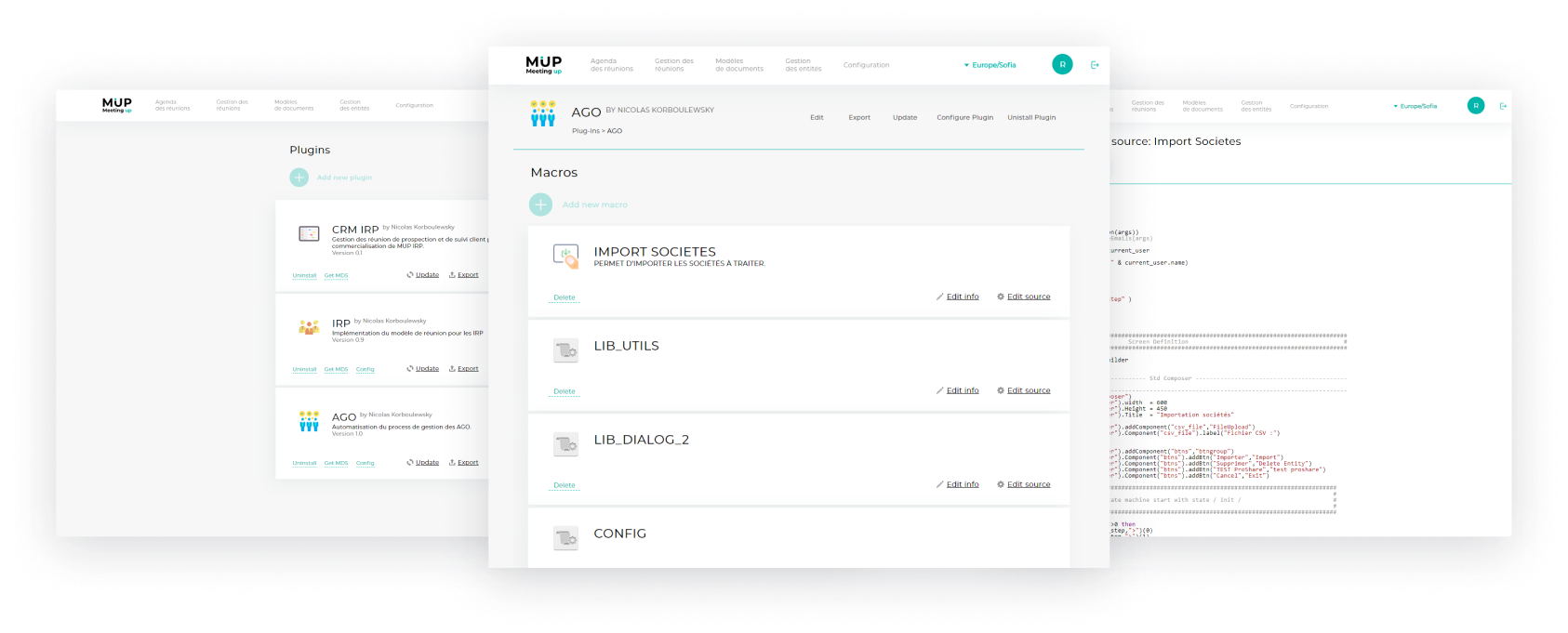Click the LIB_UTILS macro icon
Image resolution: width=1568 pixels, height=633 pixels.
tap(565, 350)
